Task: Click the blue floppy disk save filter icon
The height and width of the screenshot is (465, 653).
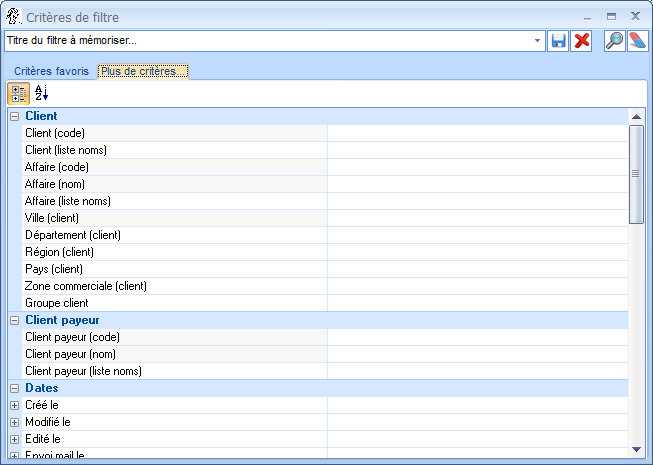Action: [559, 41]
